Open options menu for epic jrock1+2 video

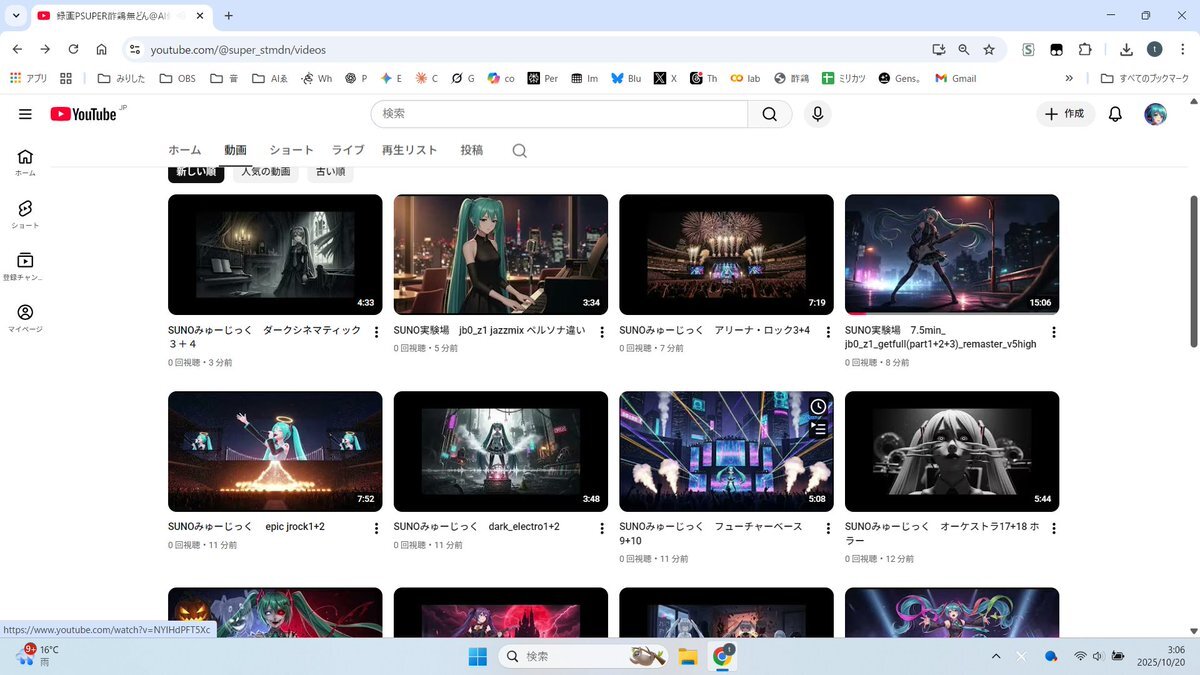376,529
